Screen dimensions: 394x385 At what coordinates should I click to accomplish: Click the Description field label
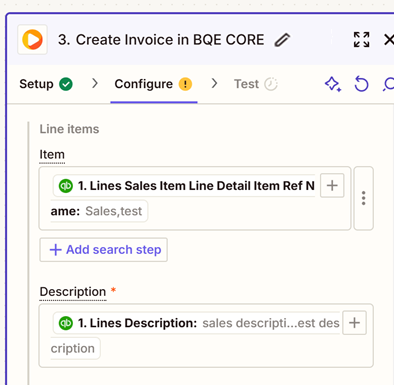[73, 292]
